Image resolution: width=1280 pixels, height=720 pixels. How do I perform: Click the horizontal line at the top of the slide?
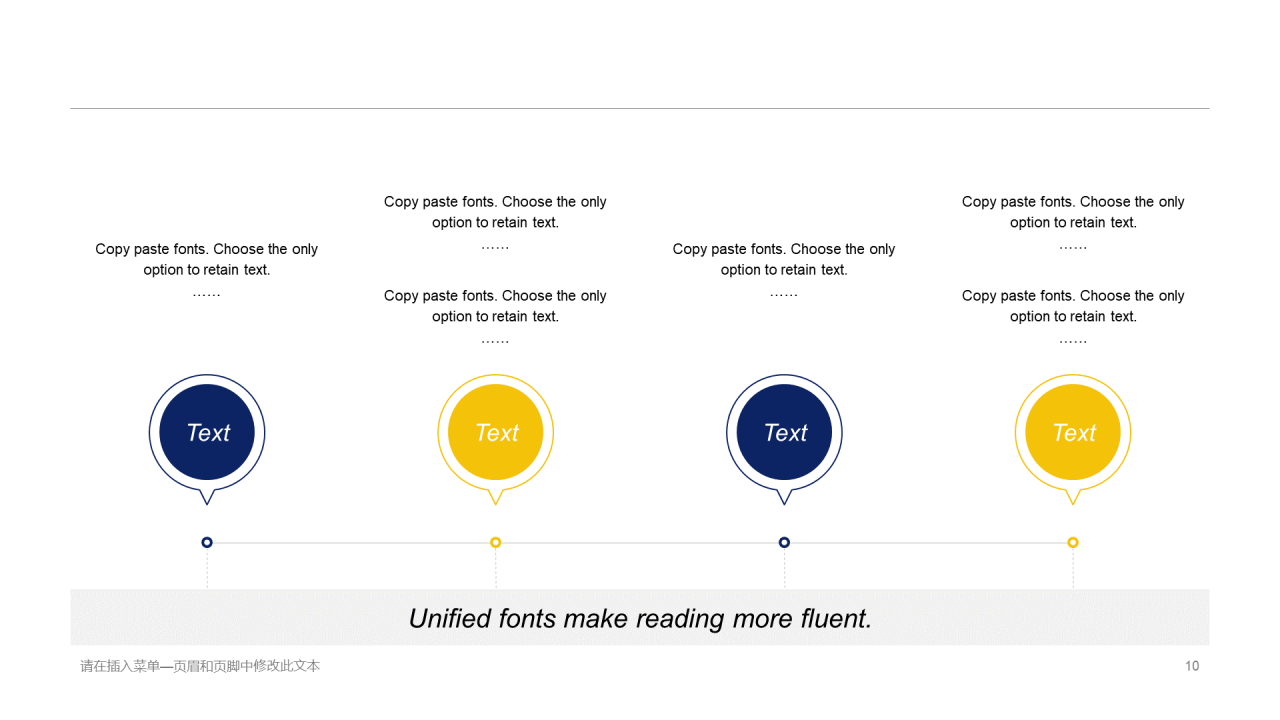(640, 108)
